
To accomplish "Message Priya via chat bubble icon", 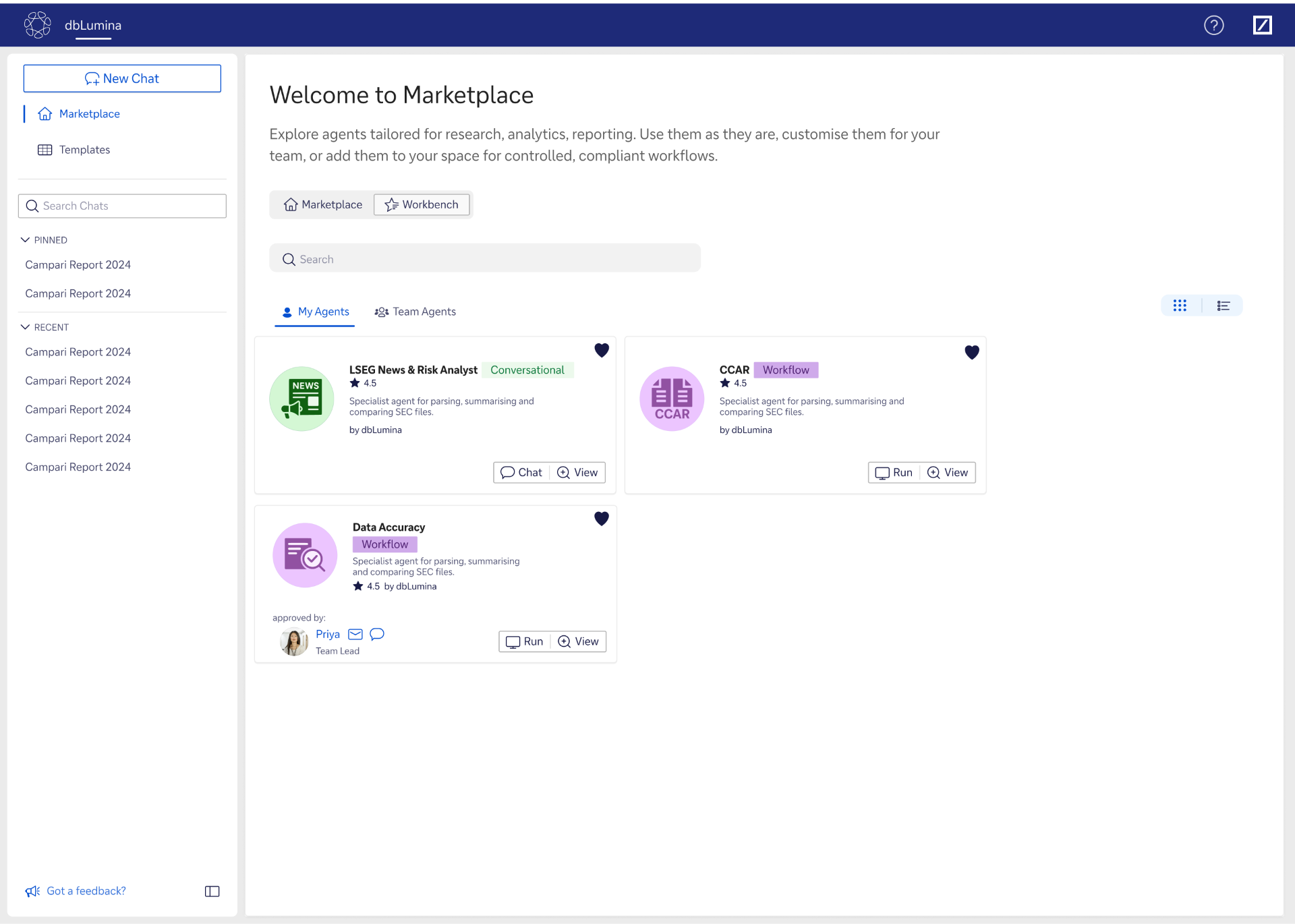I will tap(377, 634).
